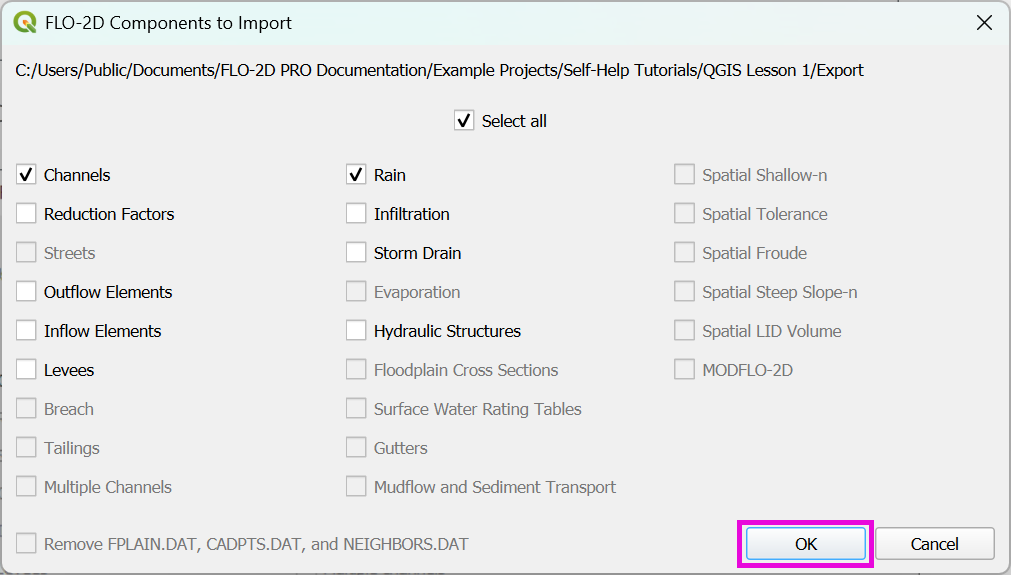Tick the Storm Drain checkbox
The width and height of the screenshot is (1011, 575).
click(x=356, y=253)
